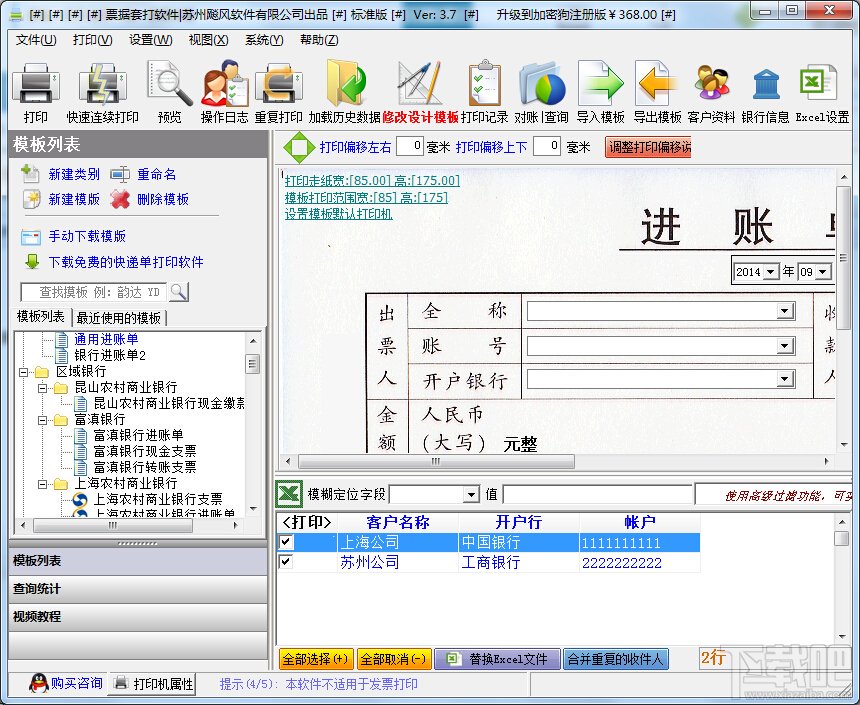Click the 合并重复的收件人 button
The image size is (860, 705).
tap(615, 658)
